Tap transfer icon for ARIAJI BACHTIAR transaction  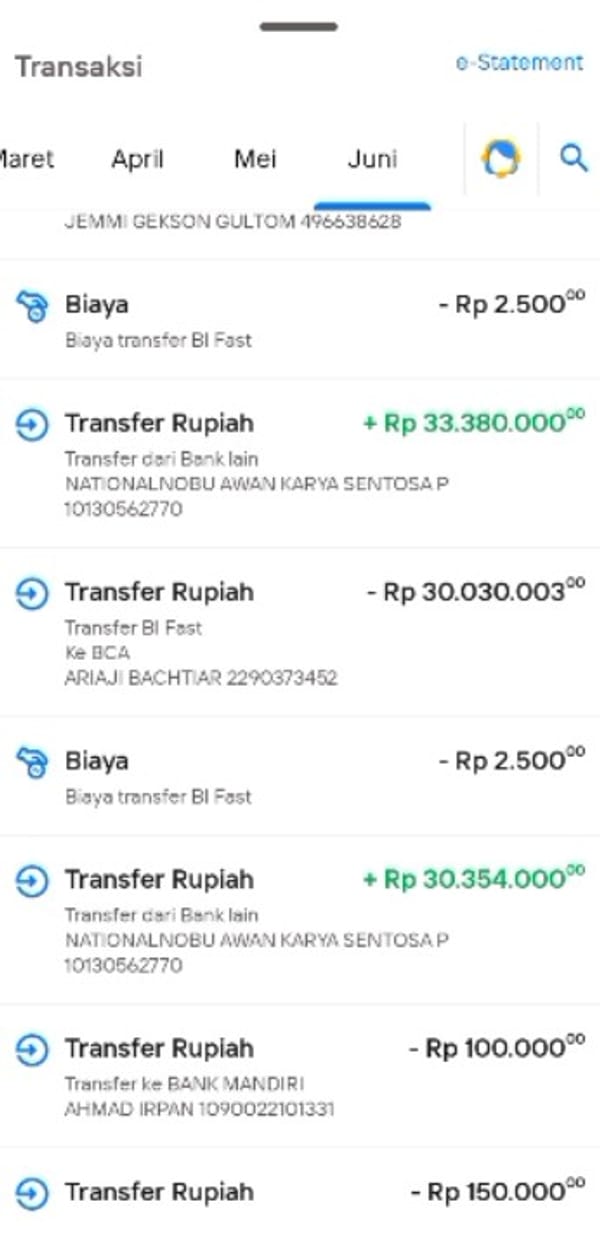(32, 593)
